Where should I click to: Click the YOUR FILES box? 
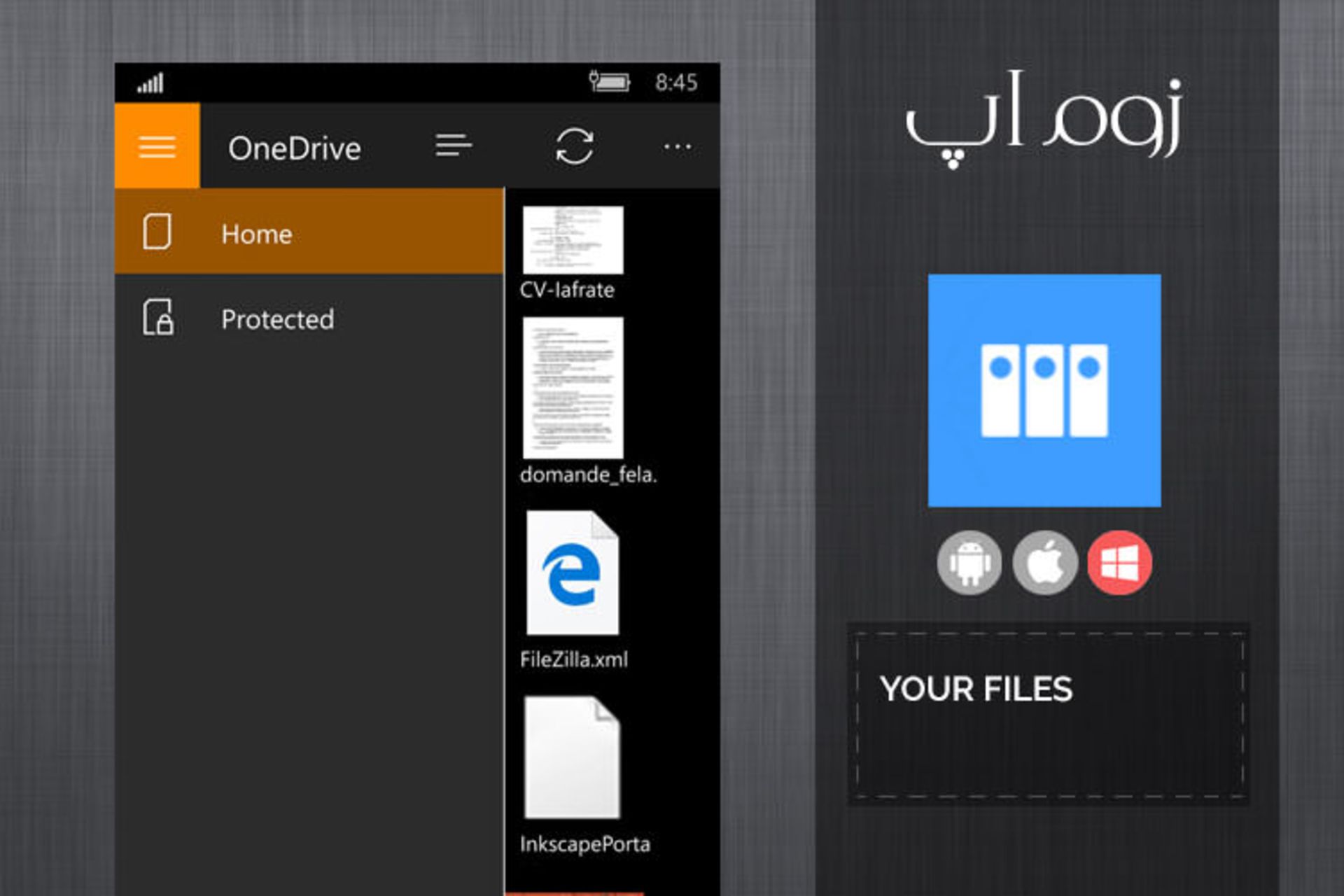tap(1048, 714)
